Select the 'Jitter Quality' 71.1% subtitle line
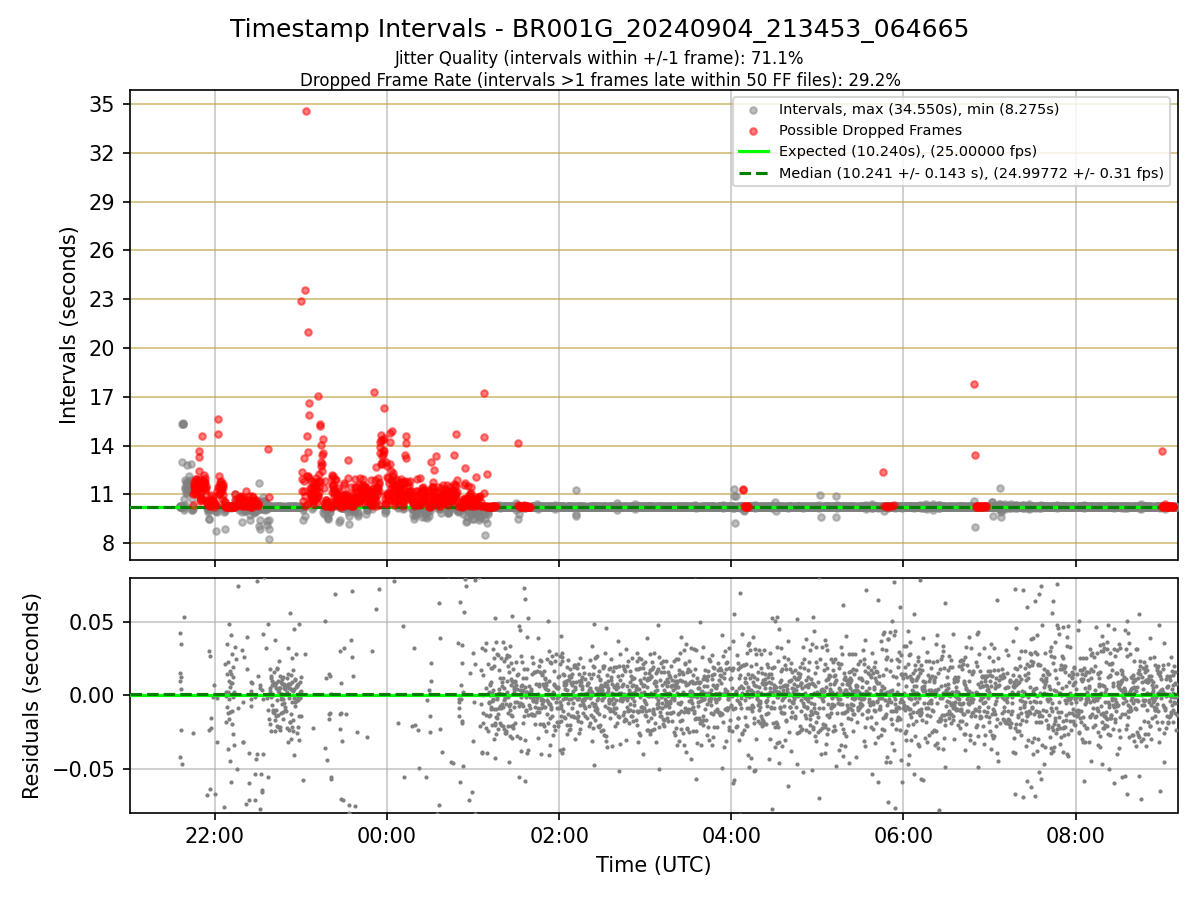This screenshot has height=900, width=1200. pos(599,58)
